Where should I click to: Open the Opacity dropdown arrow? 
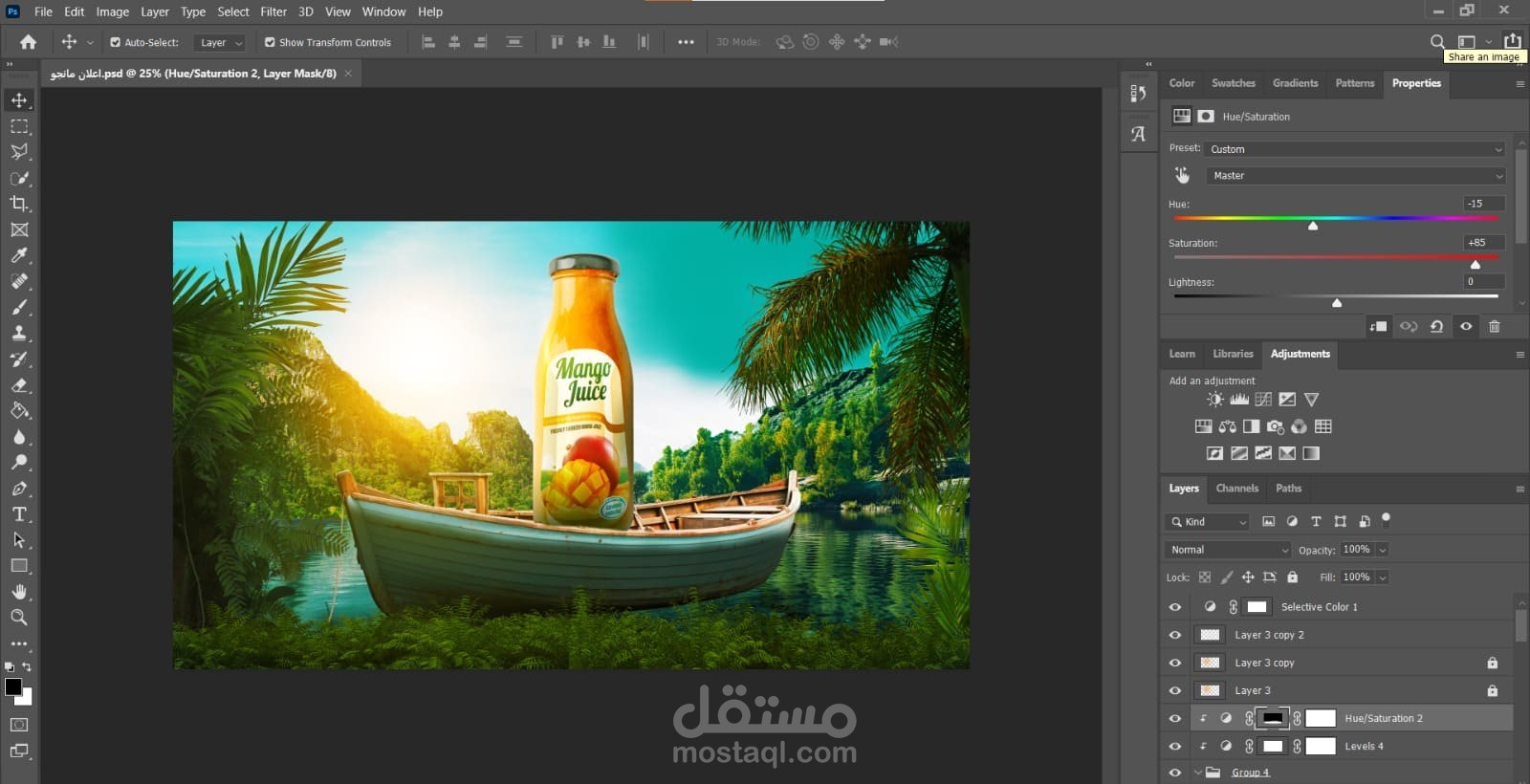coord(1383,550)
